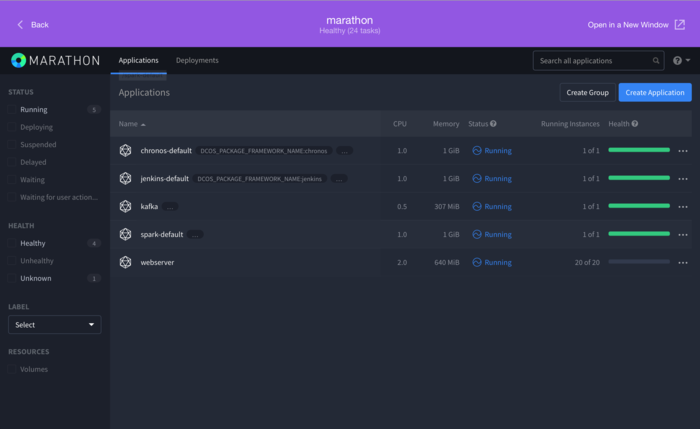
Task: Open the kafka application name
Action: (149, 206)
